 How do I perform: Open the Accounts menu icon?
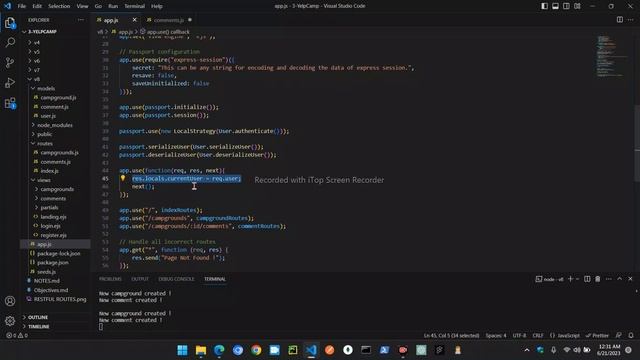click(x=10, y=301)
